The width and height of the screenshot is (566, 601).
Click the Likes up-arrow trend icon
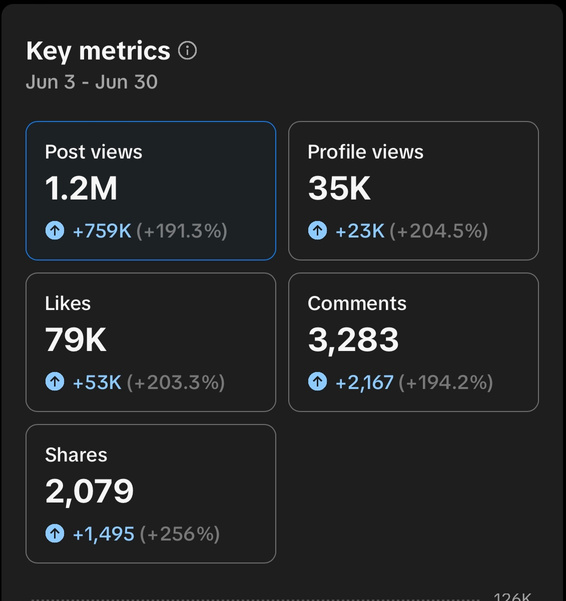coord(55,382)
